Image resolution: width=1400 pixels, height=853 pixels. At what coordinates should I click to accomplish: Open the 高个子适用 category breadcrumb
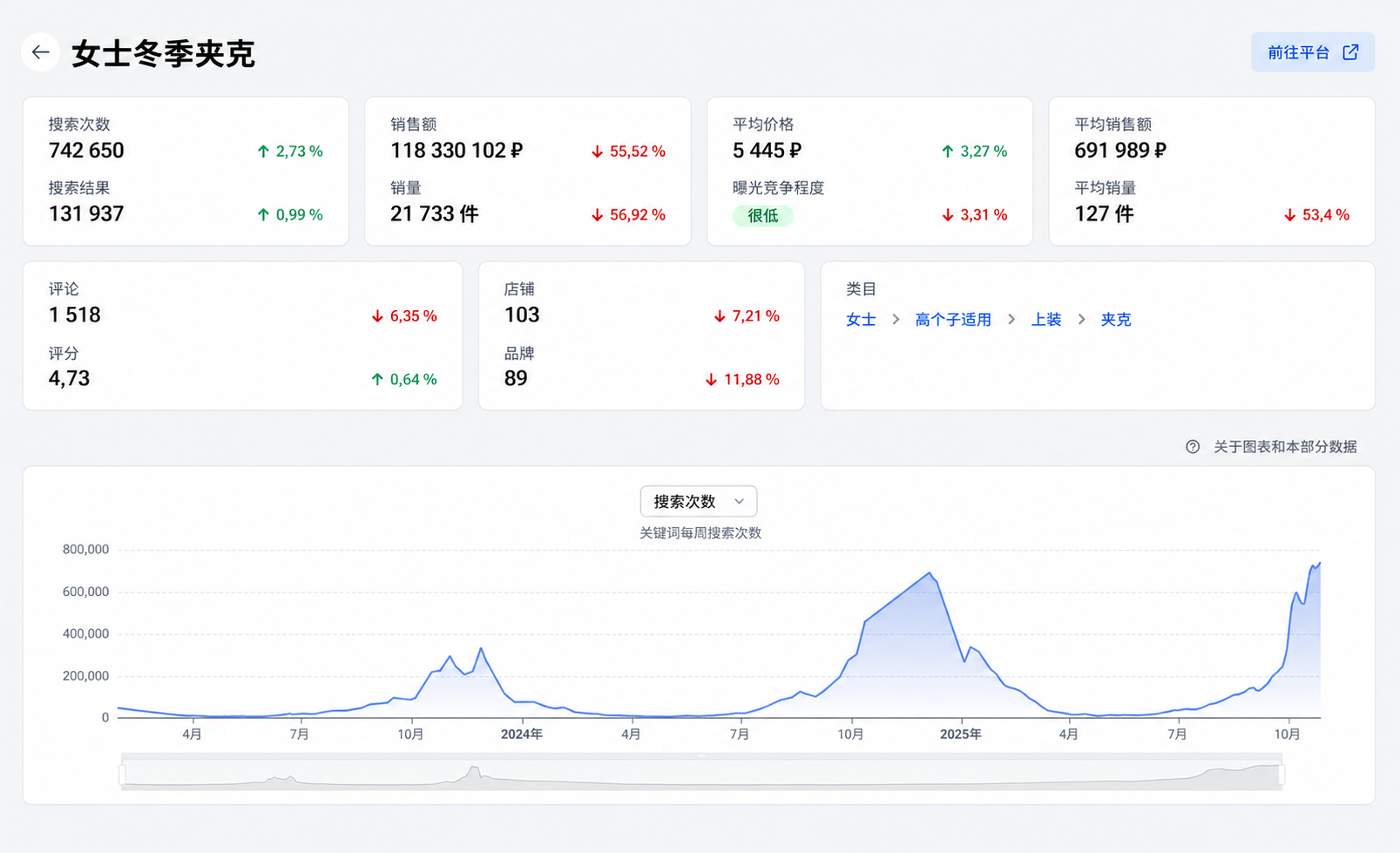click(953, 320)
